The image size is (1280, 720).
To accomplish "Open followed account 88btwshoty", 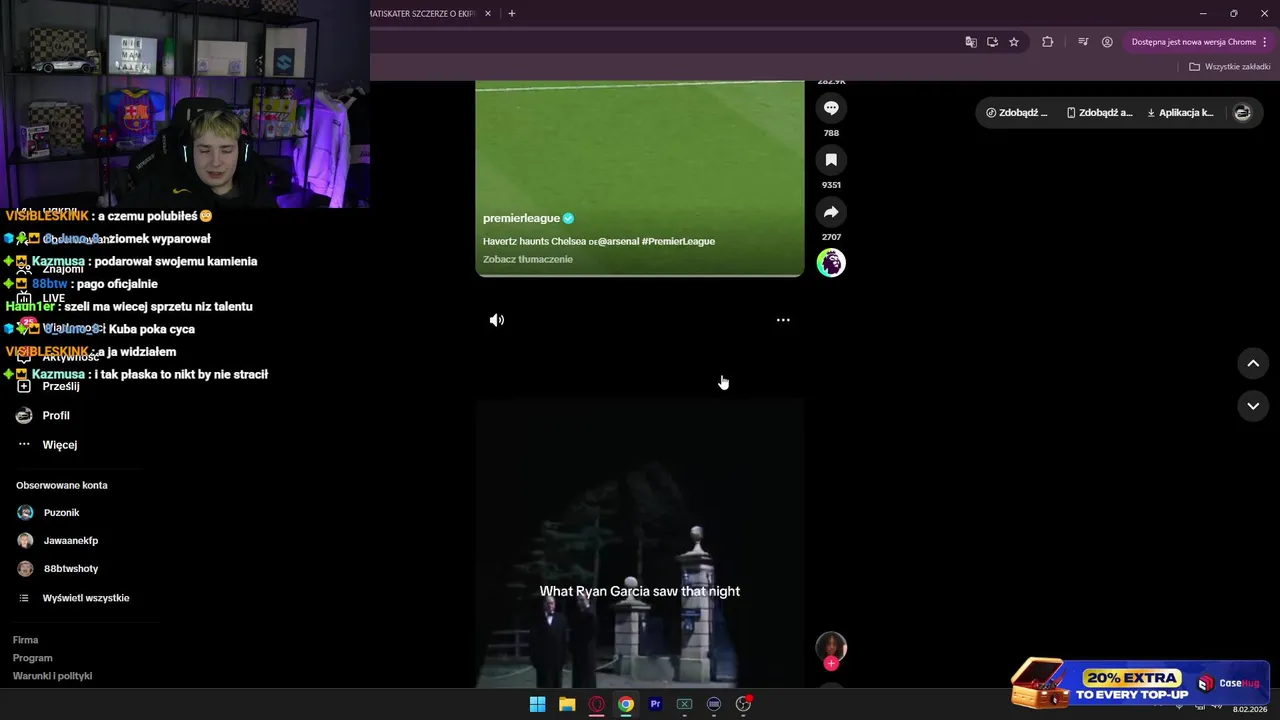I will pyautogui.click(x=59, y=568).
